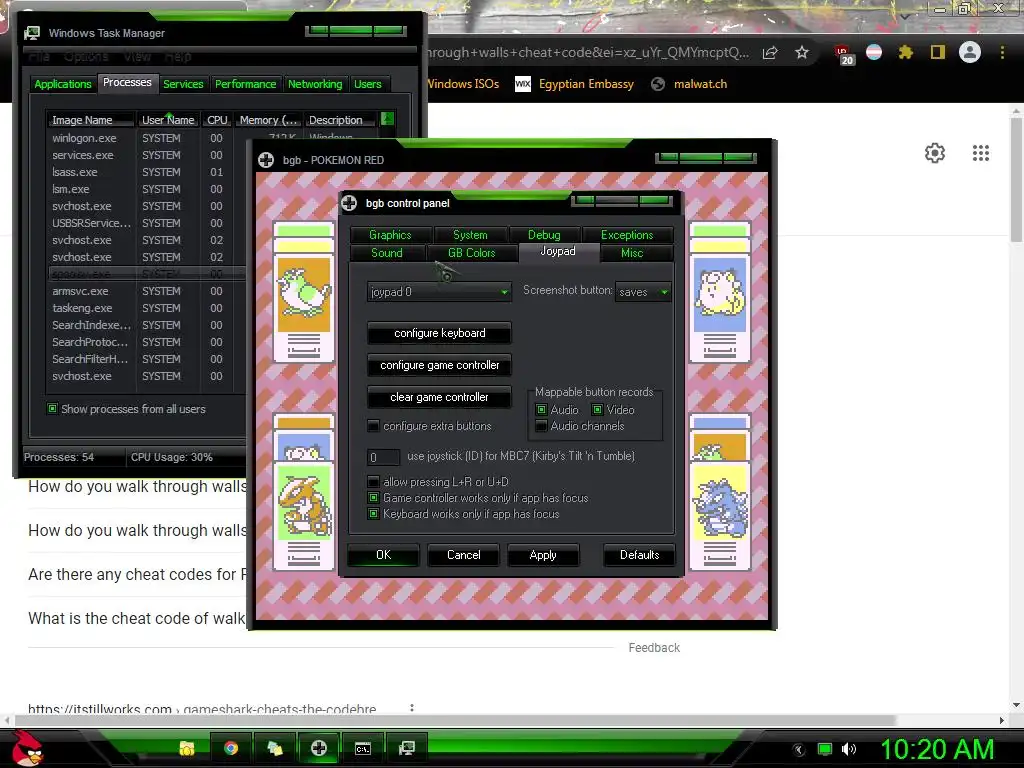Switch to Graphics tab in control panel
Viewport: 1024px width, 768px height.
390,234
